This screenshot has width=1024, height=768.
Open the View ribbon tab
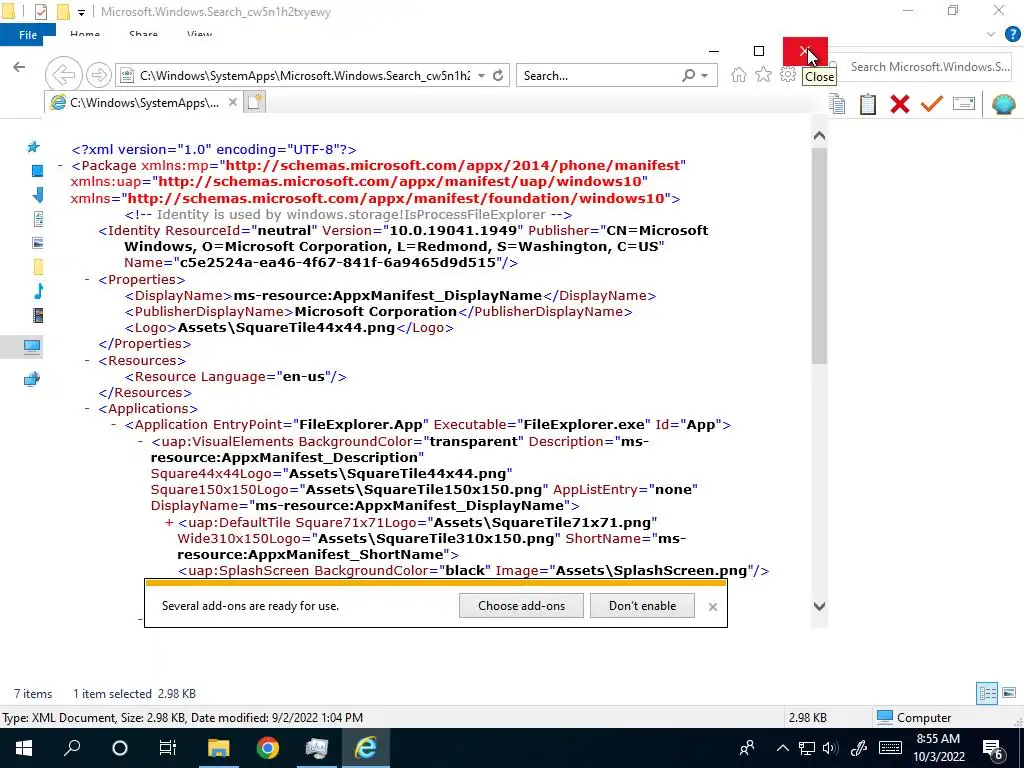pos(199,35)
